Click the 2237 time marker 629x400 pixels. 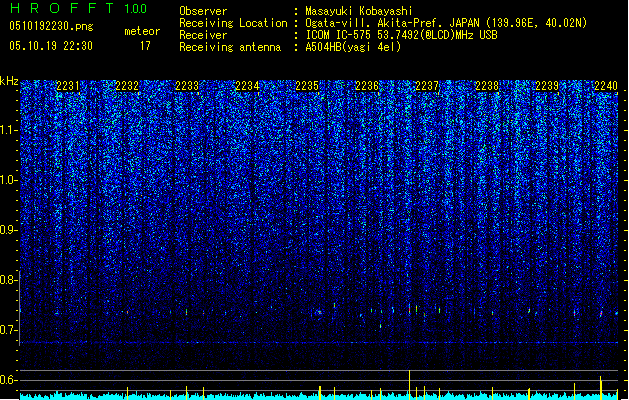(427, 86)
